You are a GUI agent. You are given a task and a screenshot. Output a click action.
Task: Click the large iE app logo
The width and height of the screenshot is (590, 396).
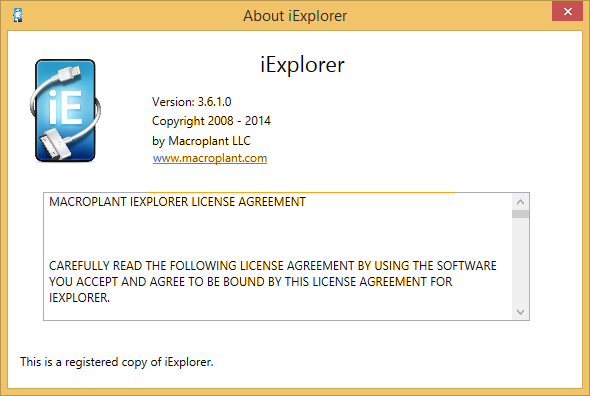pyautogui.click(x=65, y=110)
